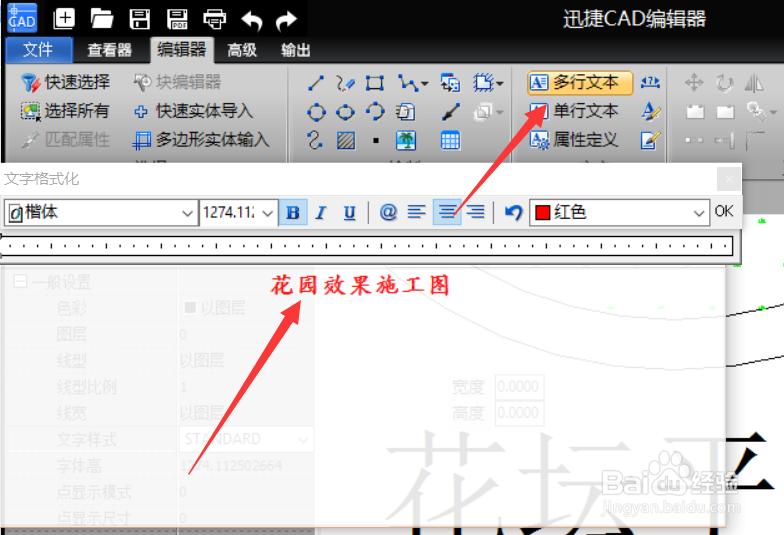Center align the text
Screen dimensions: 784x535
[447, 212]
